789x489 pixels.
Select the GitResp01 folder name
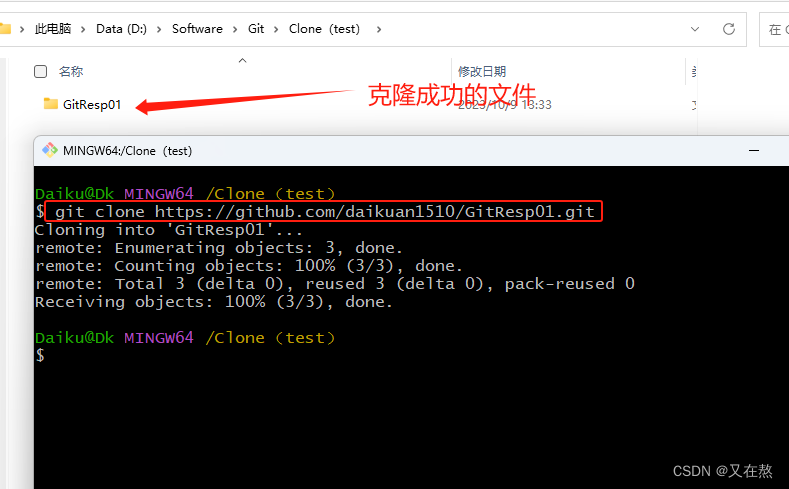[92, 105]
